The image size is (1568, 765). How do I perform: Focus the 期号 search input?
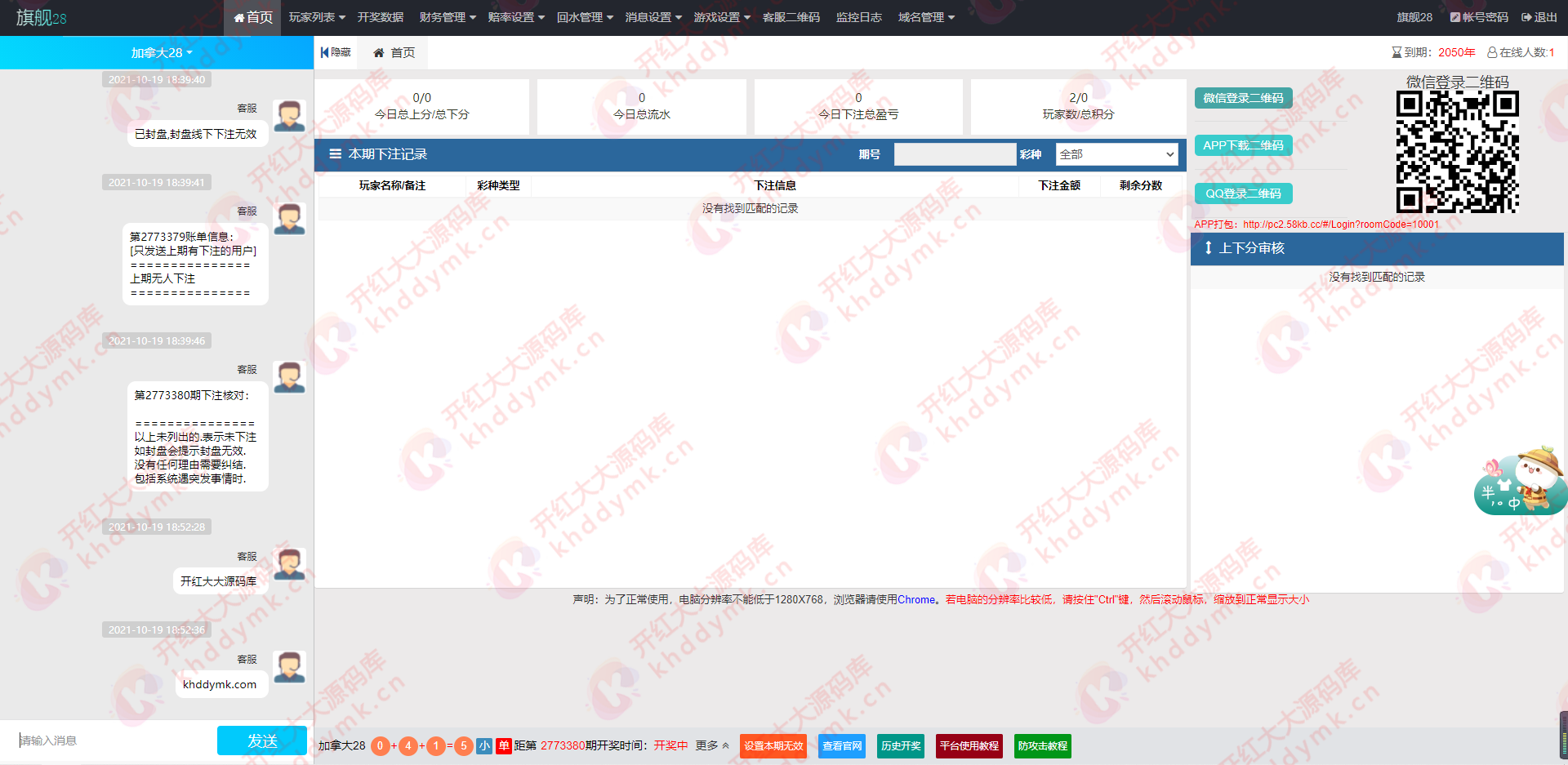point(955,154)
